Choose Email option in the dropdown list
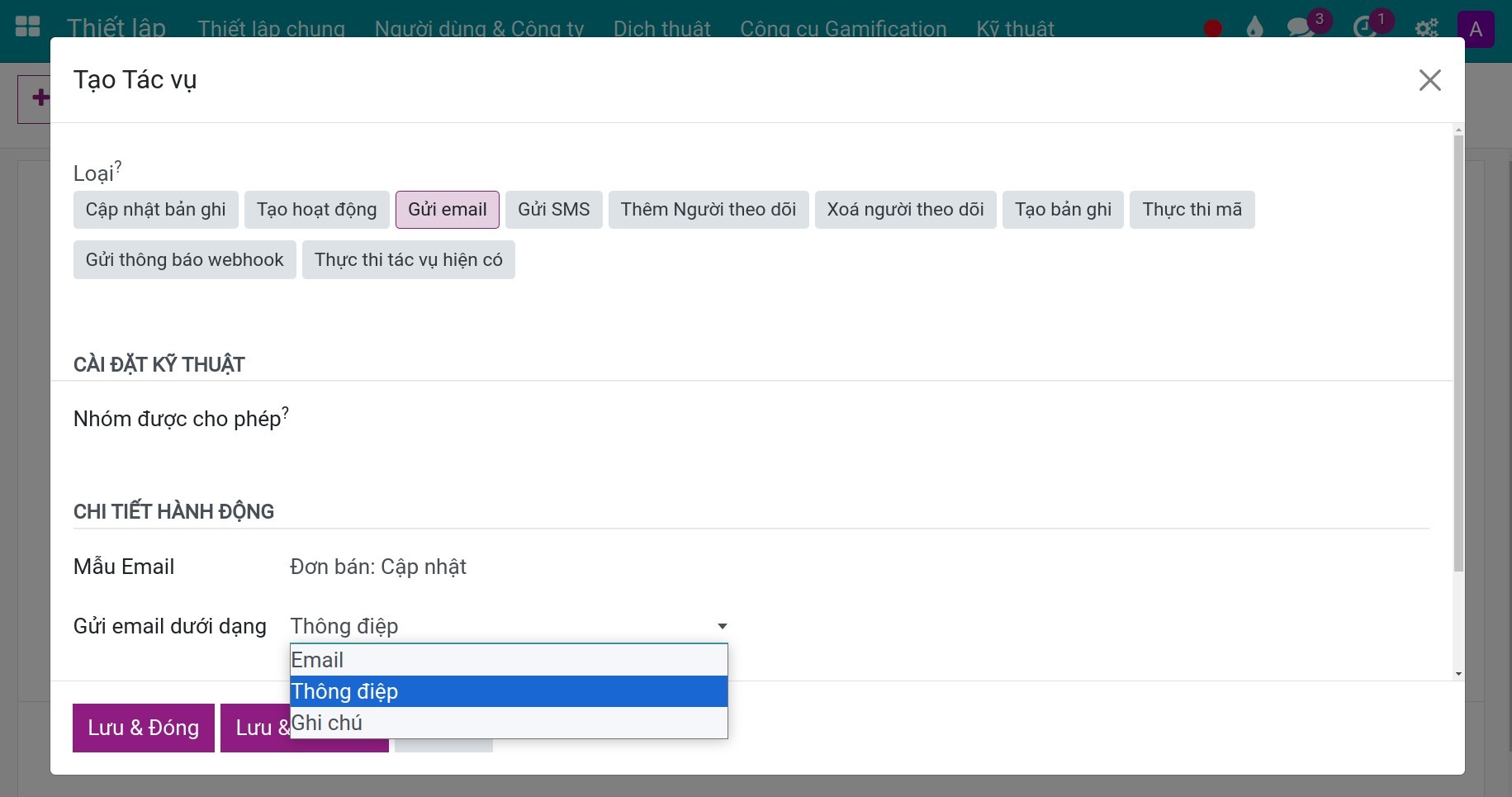1512x797 pixels. tap(509, 660)
